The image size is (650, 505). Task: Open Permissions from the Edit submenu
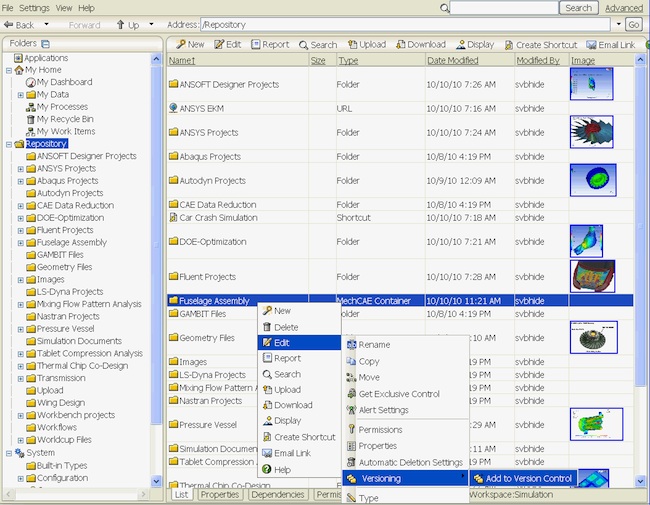pos(374,430)
